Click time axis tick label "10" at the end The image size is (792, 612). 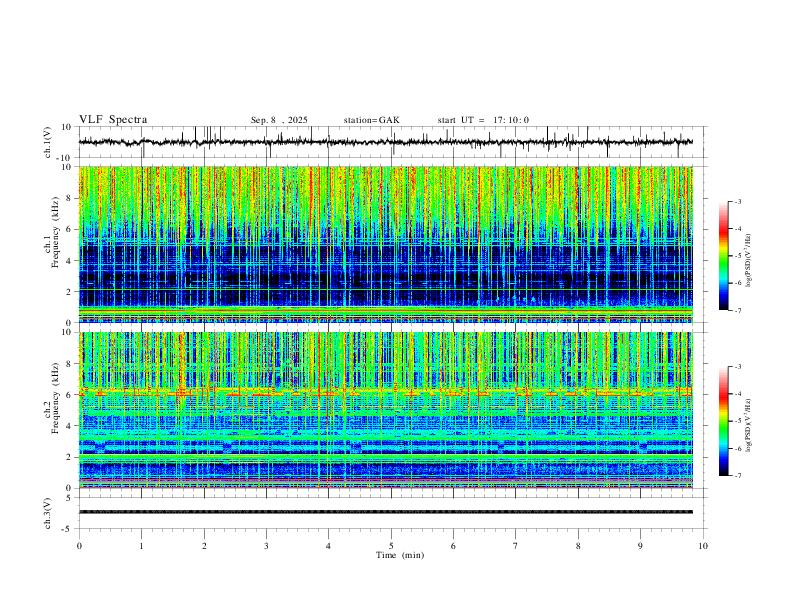(703, 546)
